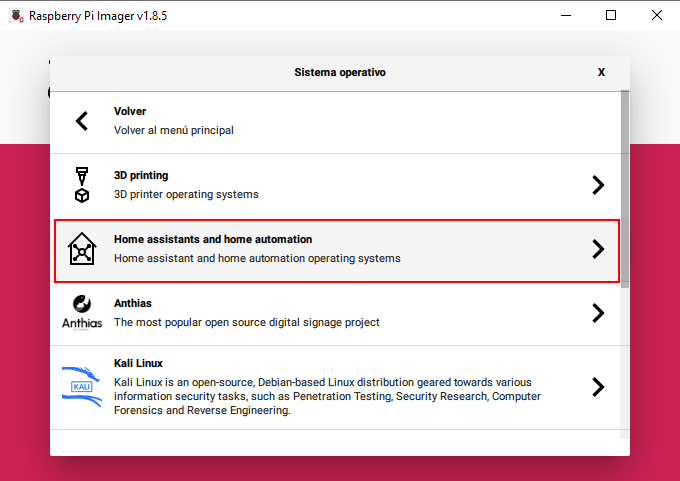Expand the Kali Linux entry chevron
This screenshot has width=680, height=481.
[598, 387]
